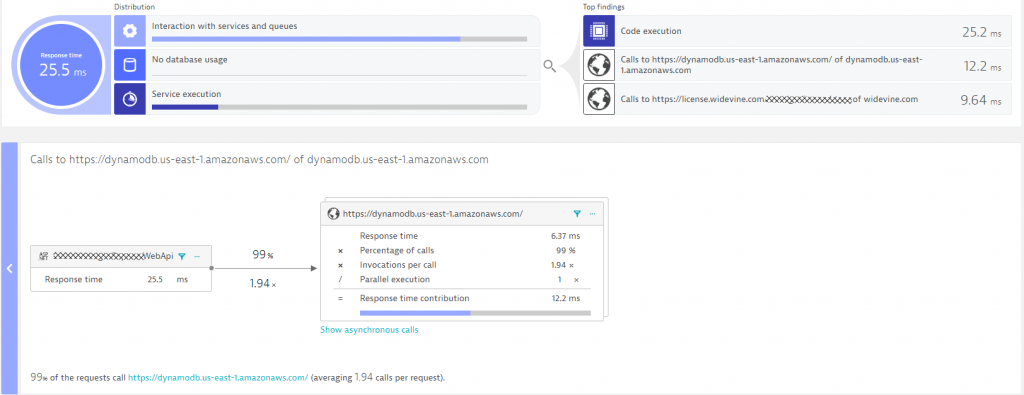The height and width of the screenshot is (395, 1024).
Task: Open the dynamodb URL link in summary sentence
Action: pos(218,377)
